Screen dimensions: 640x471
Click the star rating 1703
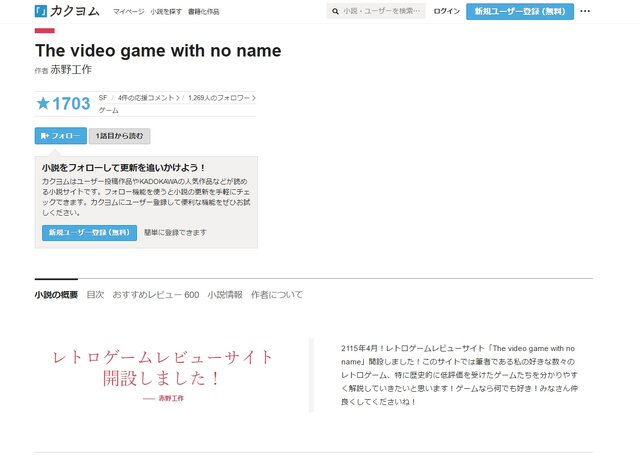click(63, 103)
